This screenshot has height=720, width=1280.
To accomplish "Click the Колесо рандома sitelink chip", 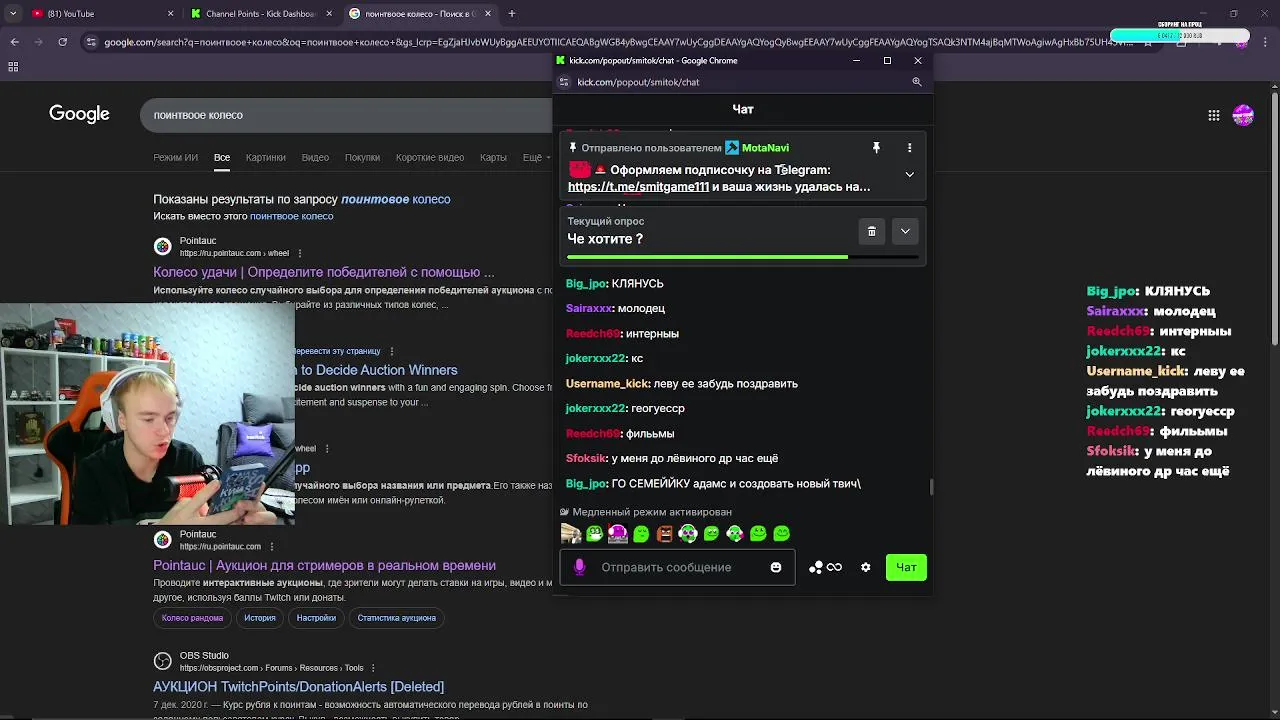I will pyautogui.click(x=193, y=618).
